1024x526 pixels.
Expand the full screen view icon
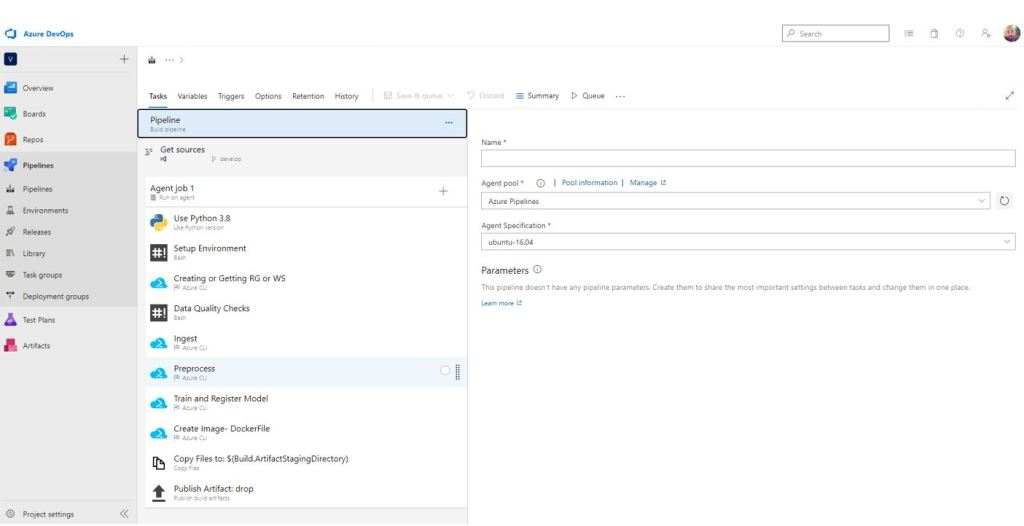[1009, 96]
